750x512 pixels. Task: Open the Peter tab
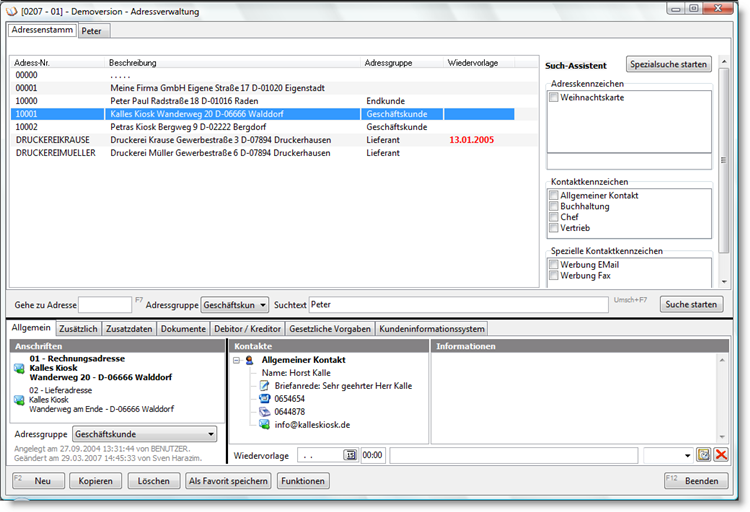click(92, 31)
